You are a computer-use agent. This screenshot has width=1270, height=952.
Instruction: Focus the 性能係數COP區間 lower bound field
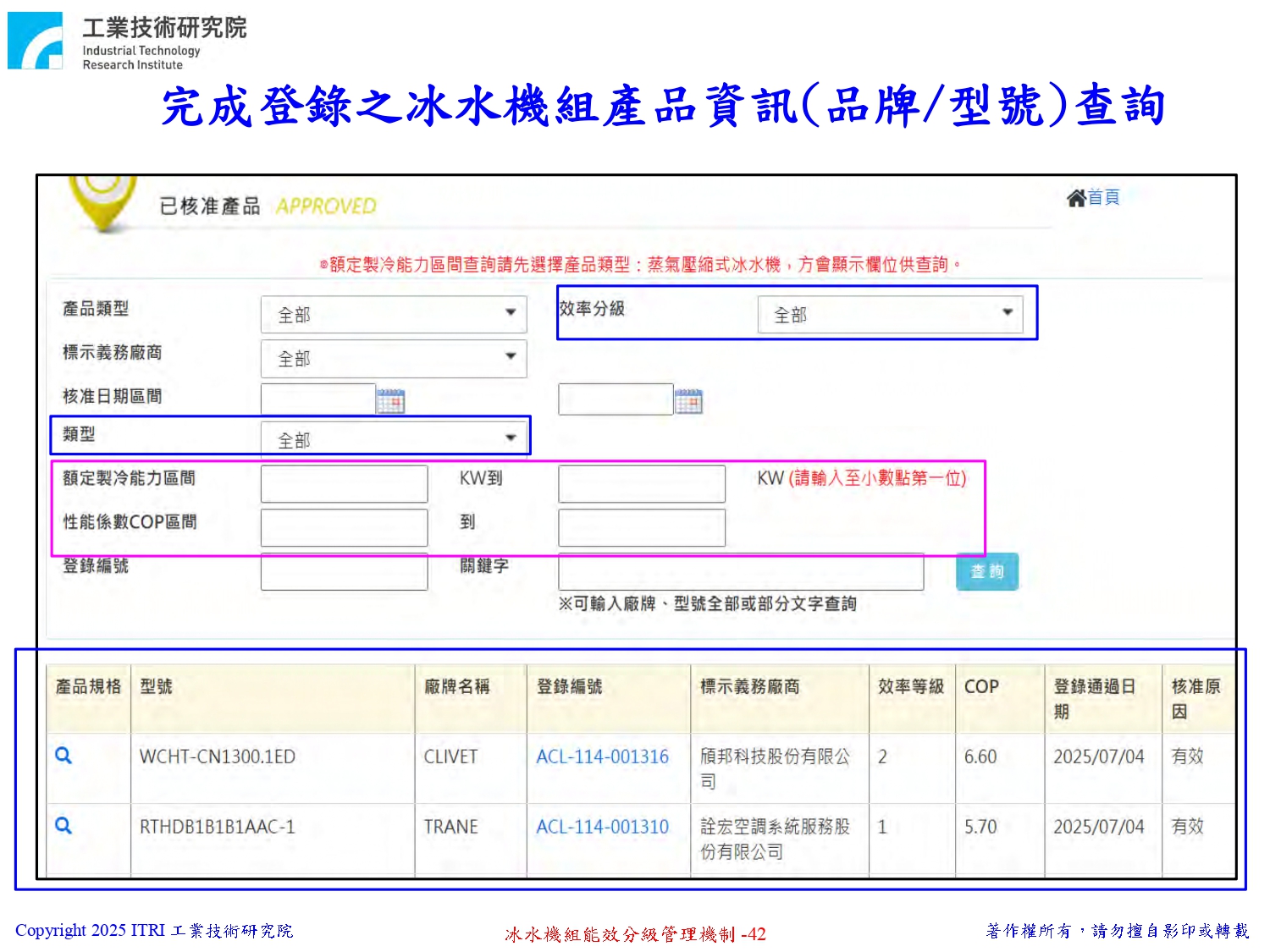pos(344,528)
